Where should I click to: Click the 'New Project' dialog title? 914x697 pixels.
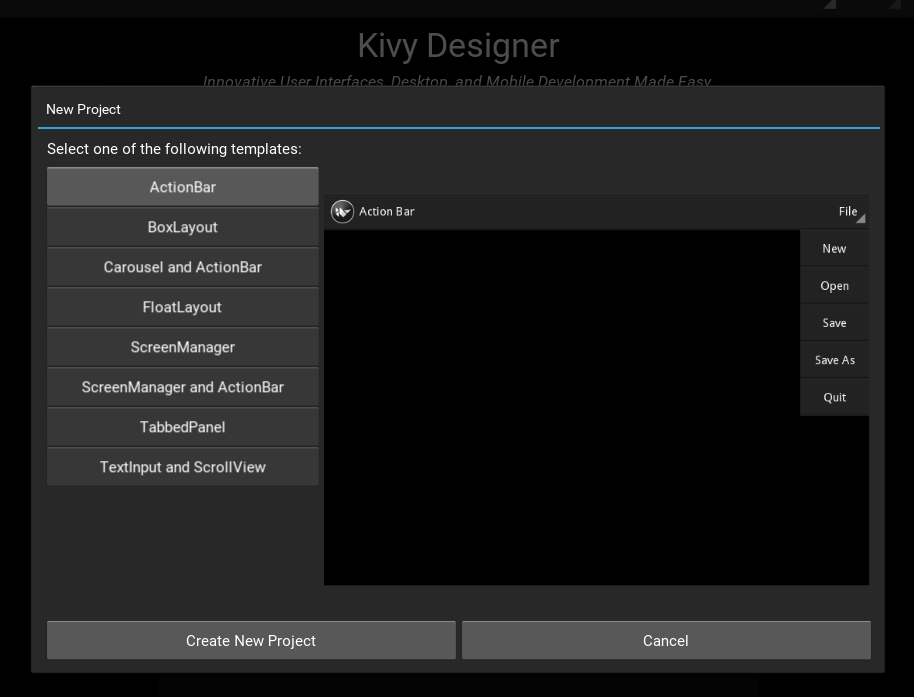pos(83,110)
